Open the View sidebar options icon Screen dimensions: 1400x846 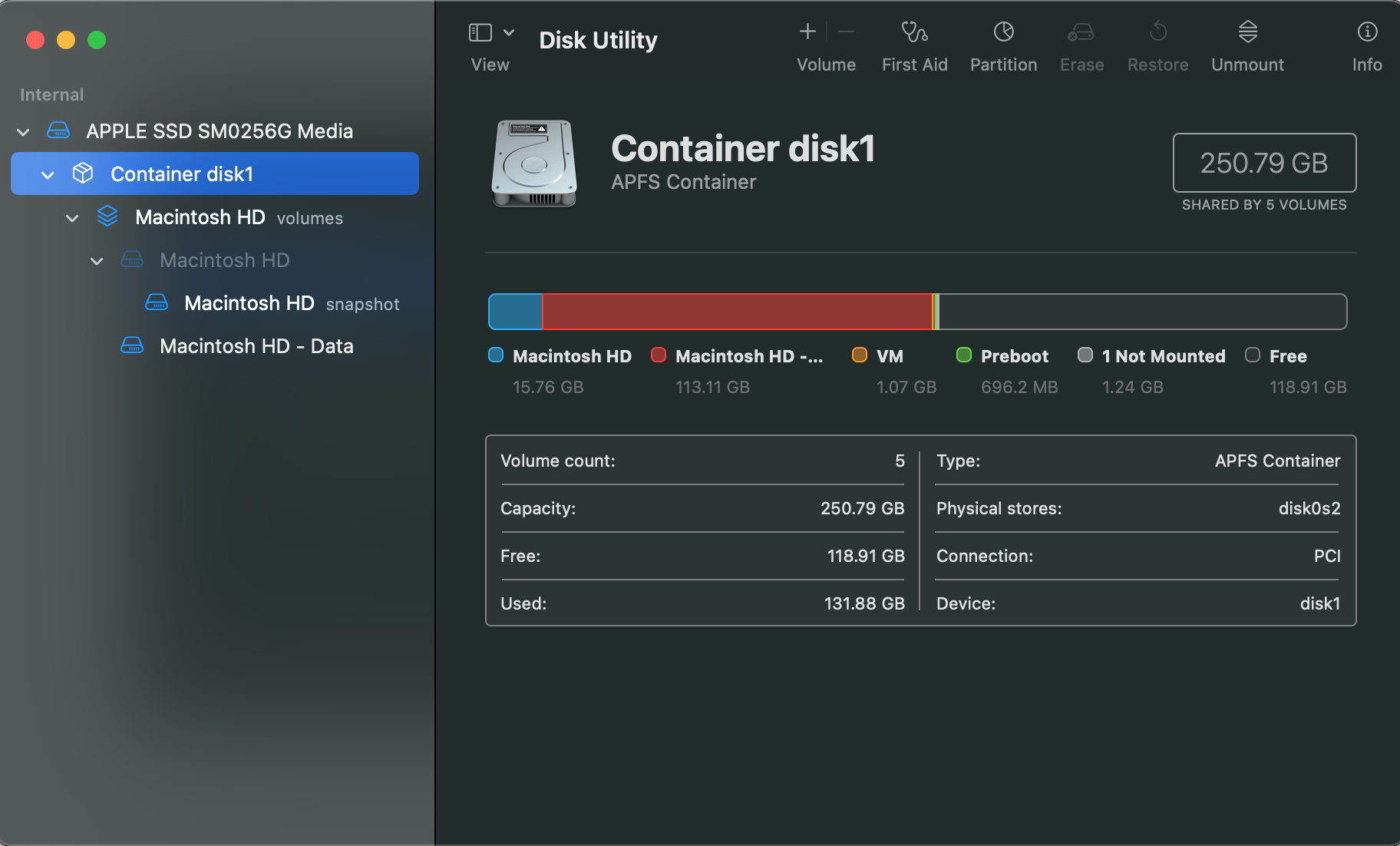pyautogui.click(x=480, y=32)
